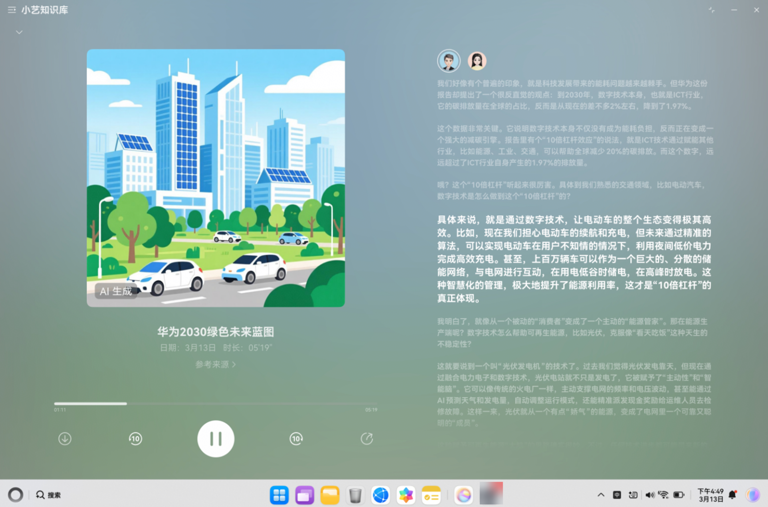Rewind playback by 10 seconds
This screenshot has height=507, width=768.
[135, 438]
